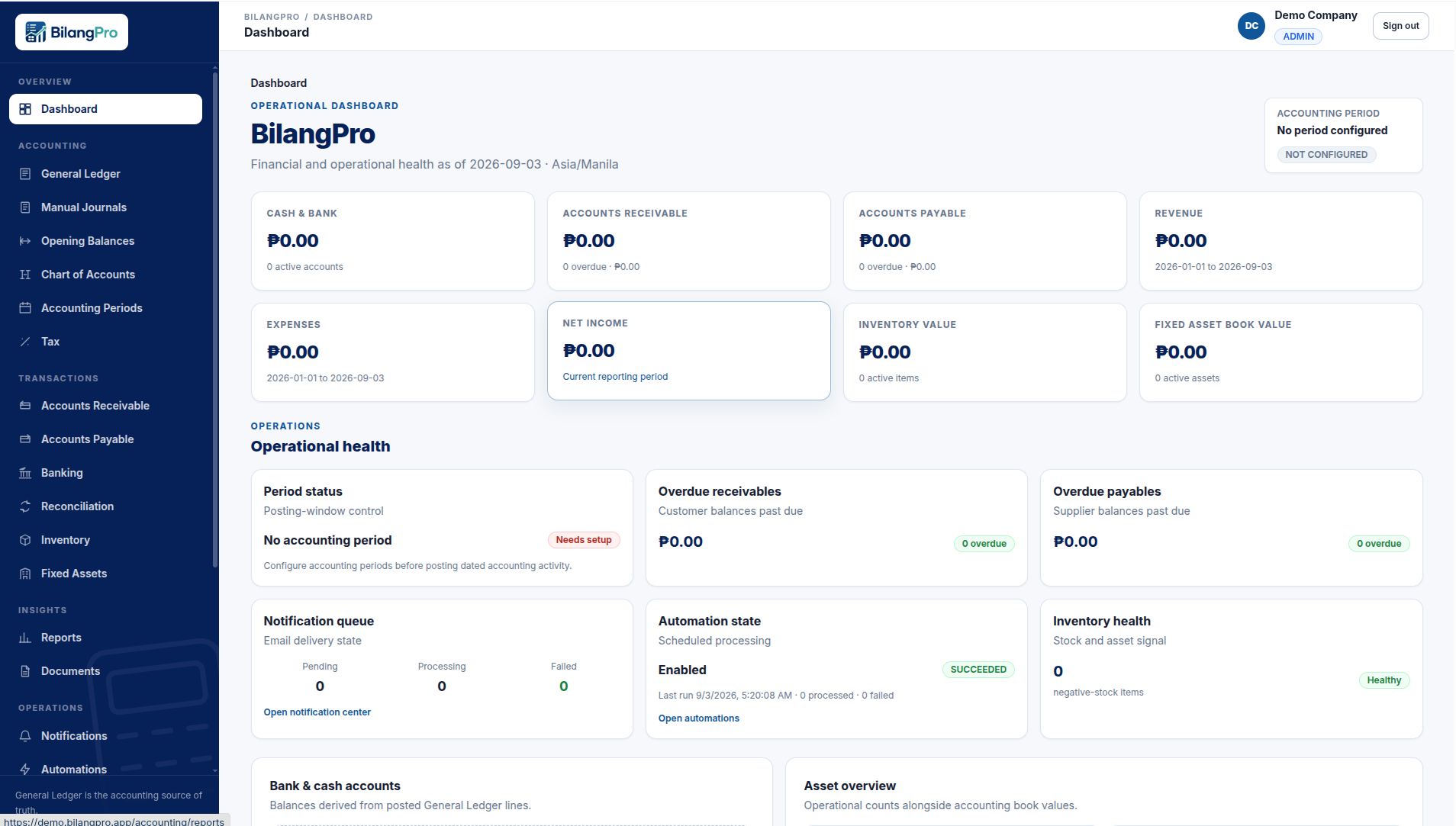This screenshot has height=826, width=1456.
Task: Click '0 overdue' badge under Overdue payables
Action: 1379,544
